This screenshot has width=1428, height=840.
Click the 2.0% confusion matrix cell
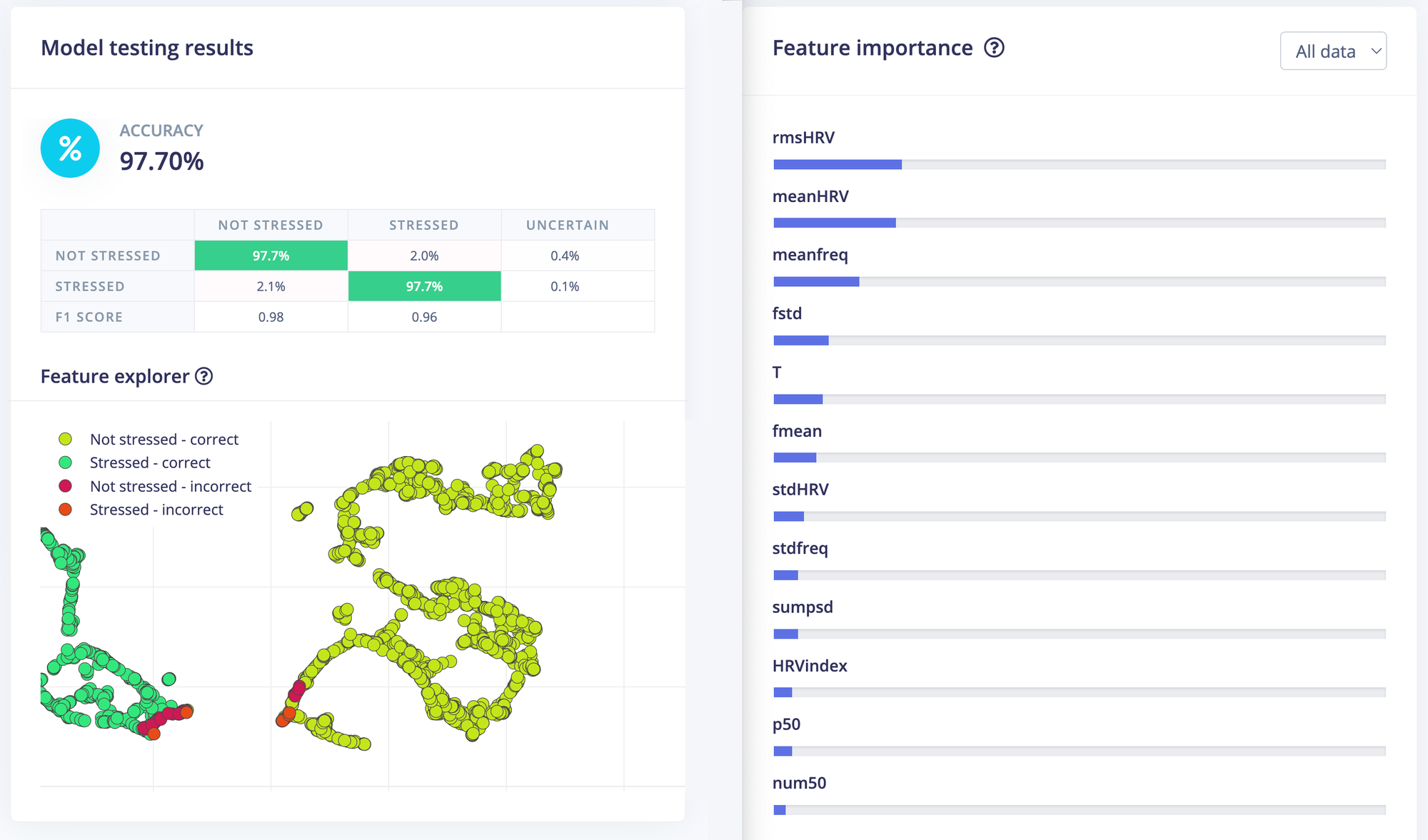pos(424,255)
